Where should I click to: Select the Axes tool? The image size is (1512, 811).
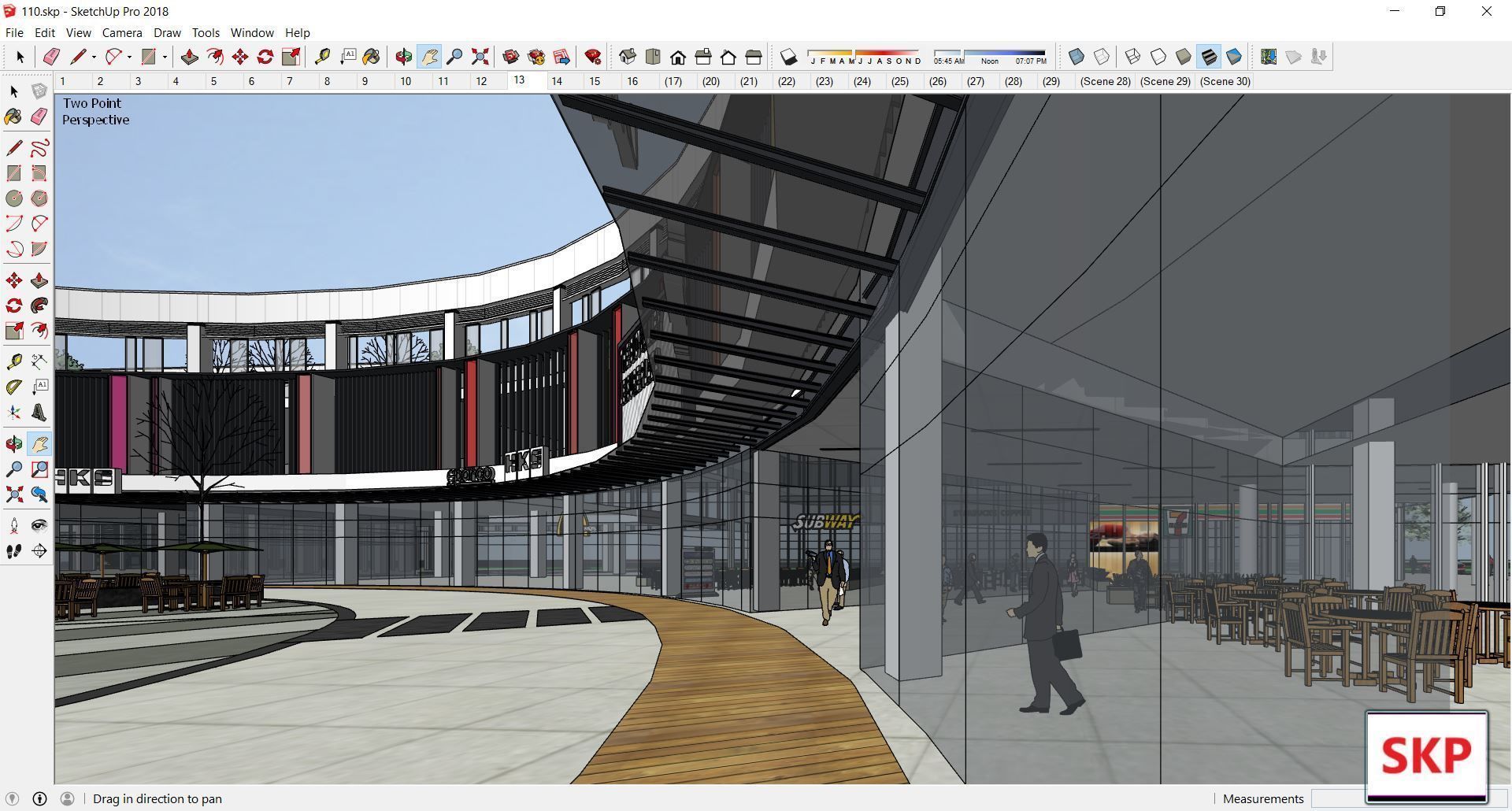(x=14, y=413)
